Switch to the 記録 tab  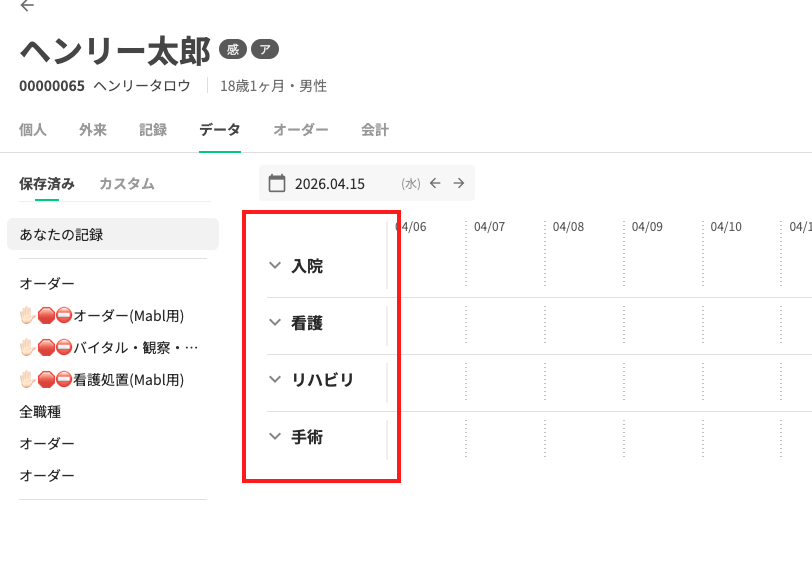point(153,130)
